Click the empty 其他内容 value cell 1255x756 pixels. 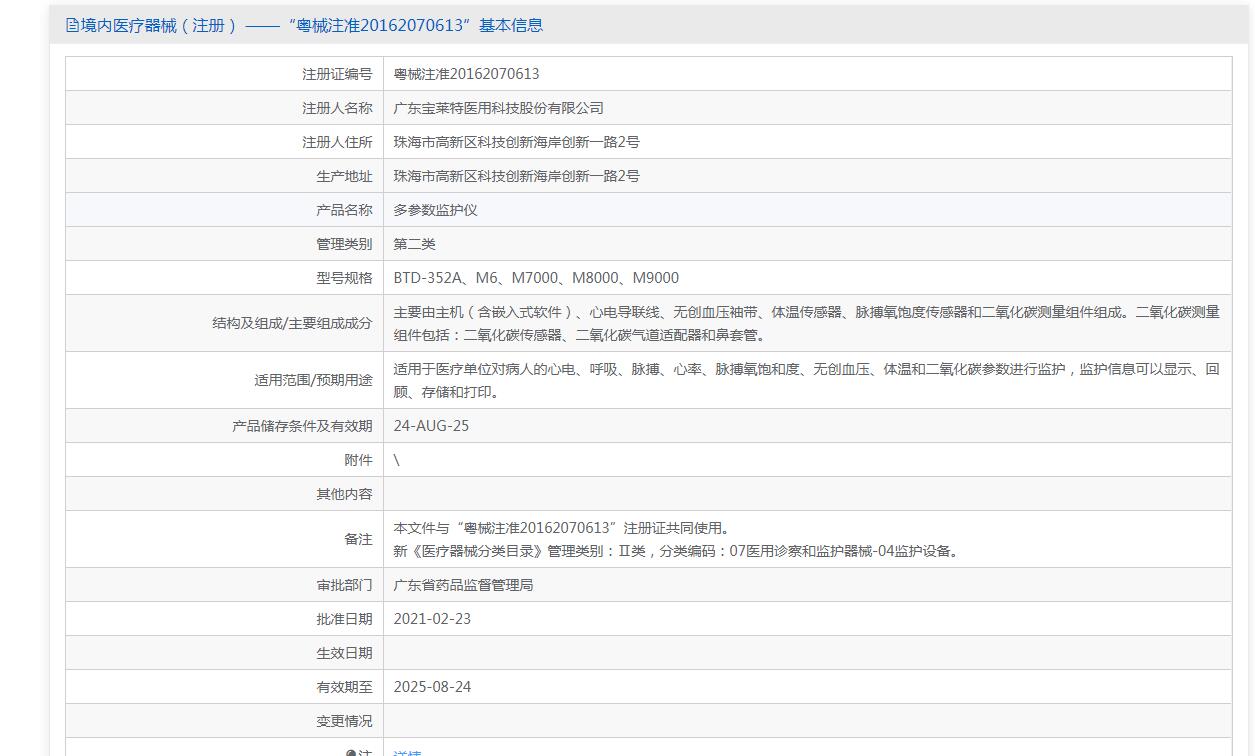[x=806, y=494]
